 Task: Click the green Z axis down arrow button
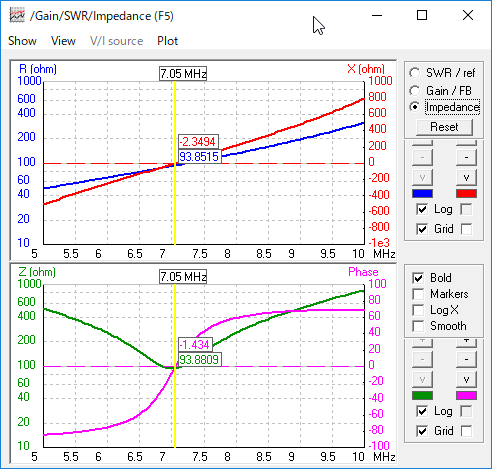click(x=422, y=379)
